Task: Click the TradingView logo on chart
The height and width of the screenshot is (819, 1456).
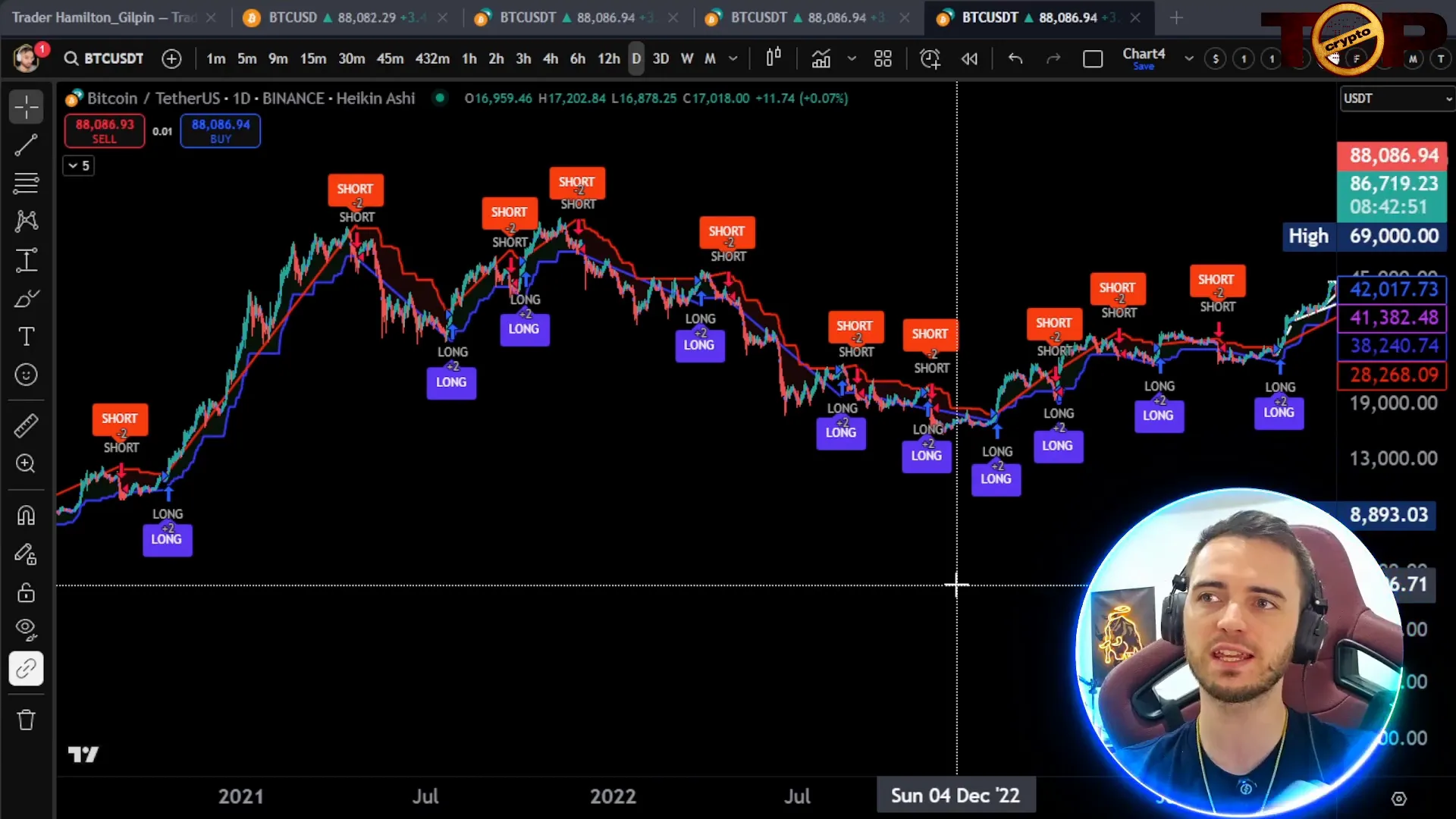Action: pos(83,754)
